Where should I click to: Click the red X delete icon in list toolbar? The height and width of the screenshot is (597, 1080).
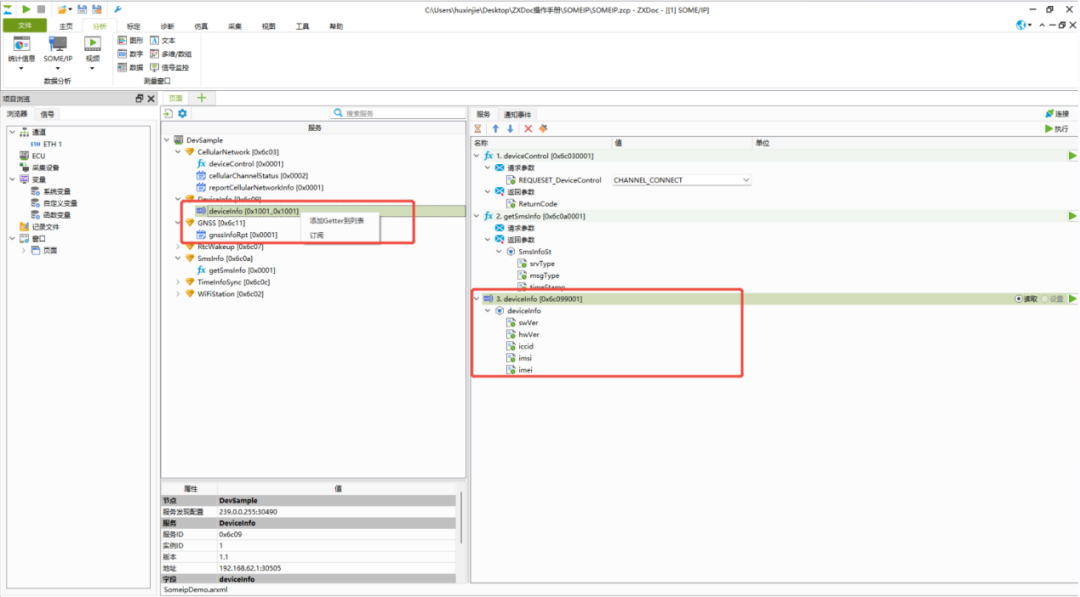(528, 129)
